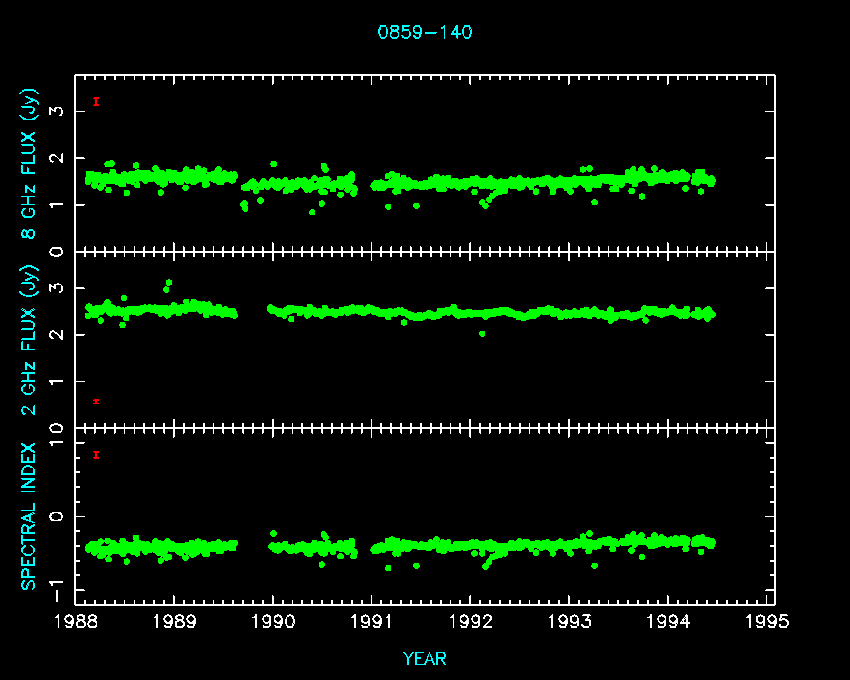This screenshot has height=680, width=850.
Task: Click the 1989 tick label on the x-axis
Action: coord(175,622)
